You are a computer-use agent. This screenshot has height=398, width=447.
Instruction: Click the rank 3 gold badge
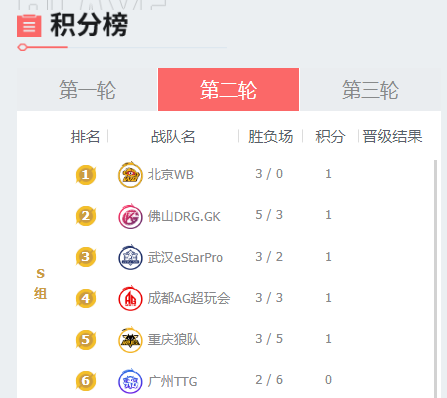86,257
